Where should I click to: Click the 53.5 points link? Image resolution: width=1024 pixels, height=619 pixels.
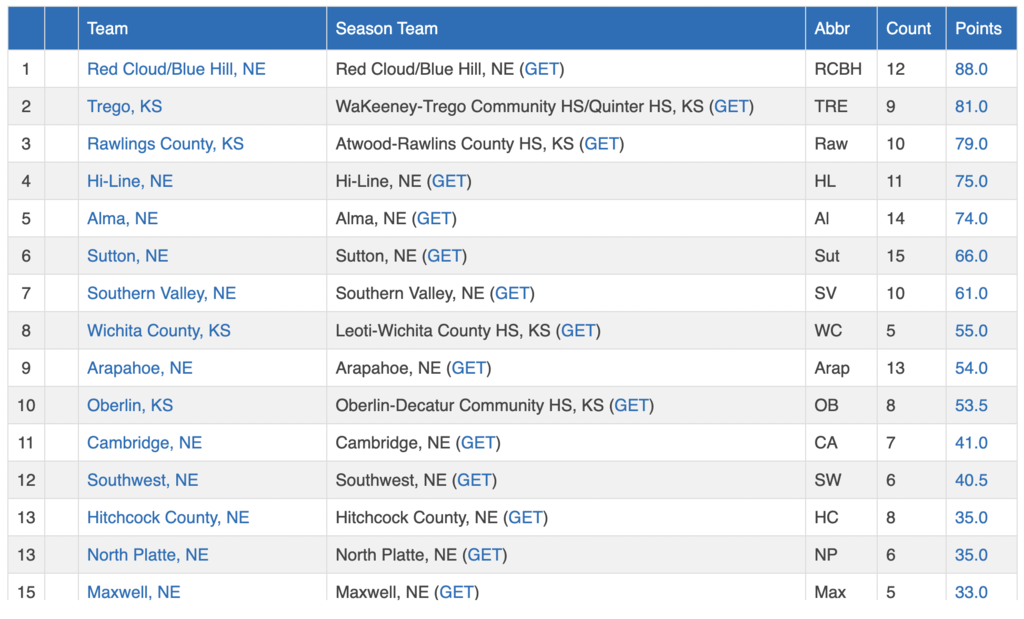[x=971, y=405]
